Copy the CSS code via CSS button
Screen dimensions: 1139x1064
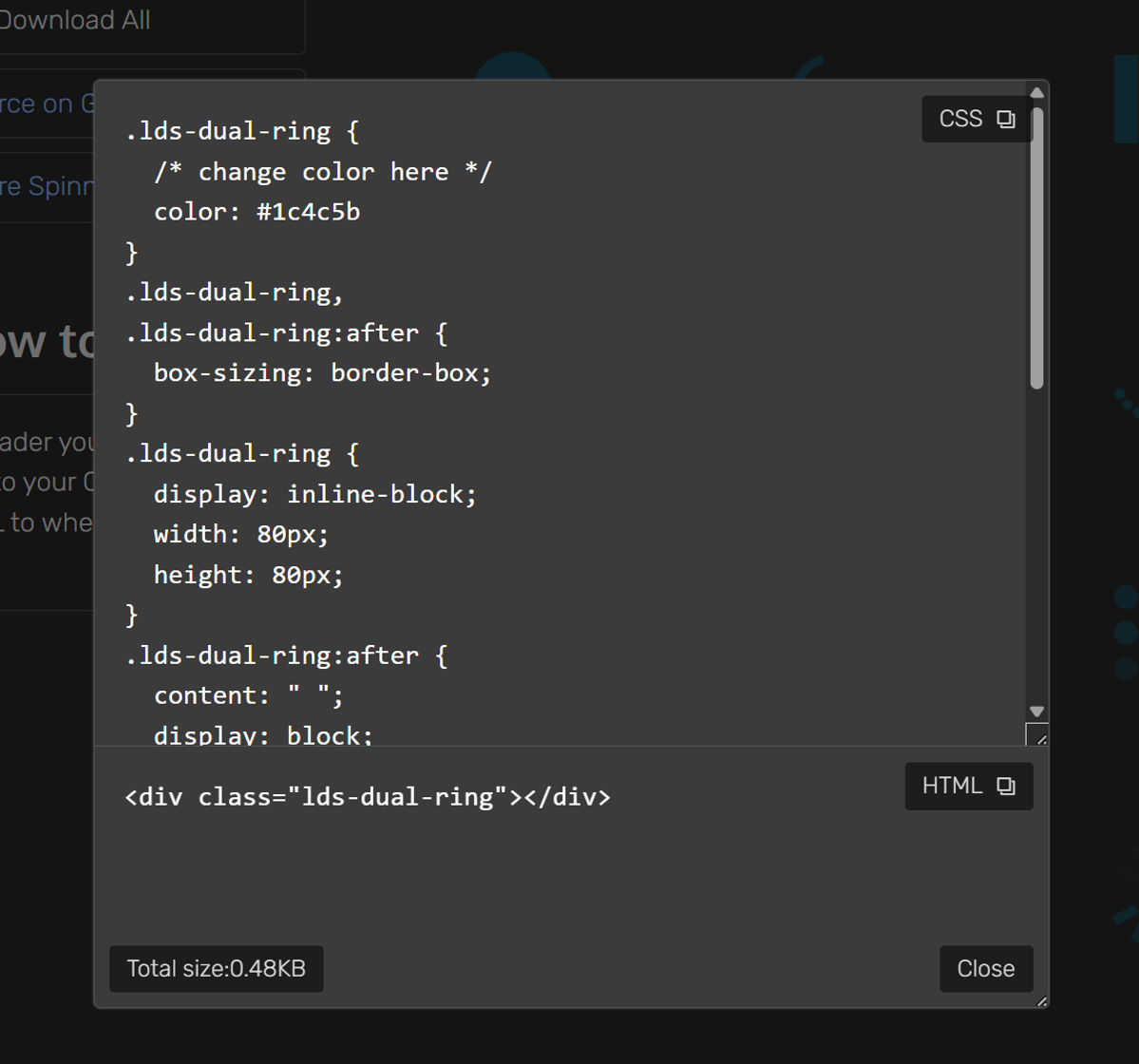(977, 119)
